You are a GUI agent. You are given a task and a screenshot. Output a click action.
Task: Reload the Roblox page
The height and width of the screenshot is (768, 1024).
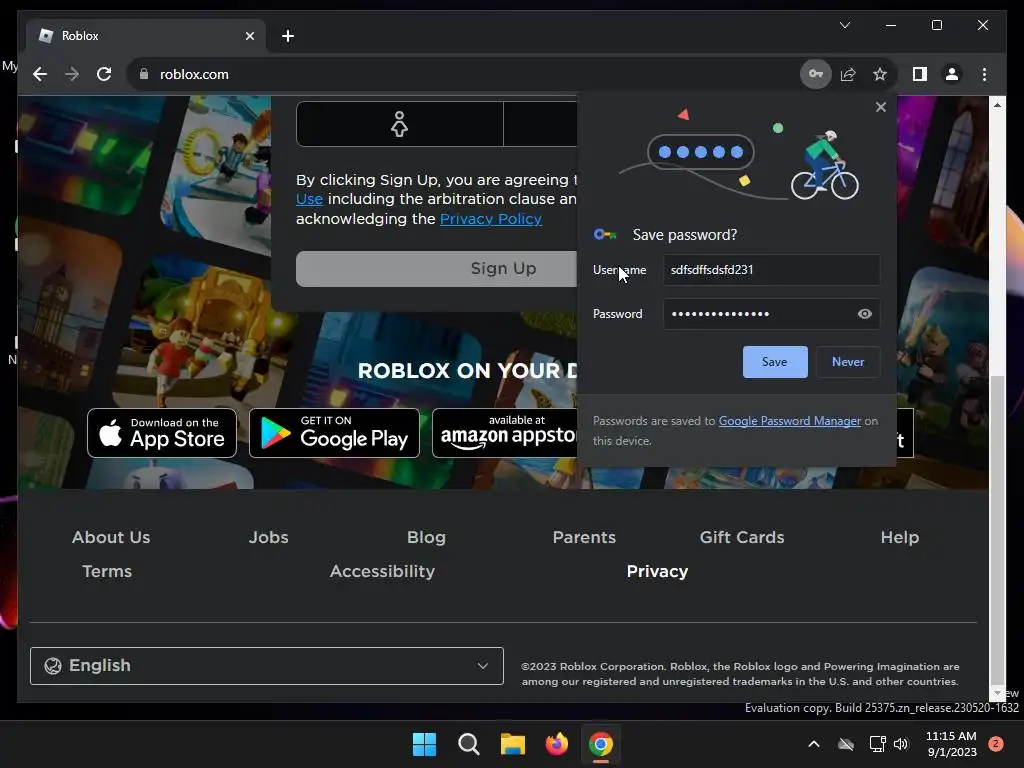click(104, 74)
